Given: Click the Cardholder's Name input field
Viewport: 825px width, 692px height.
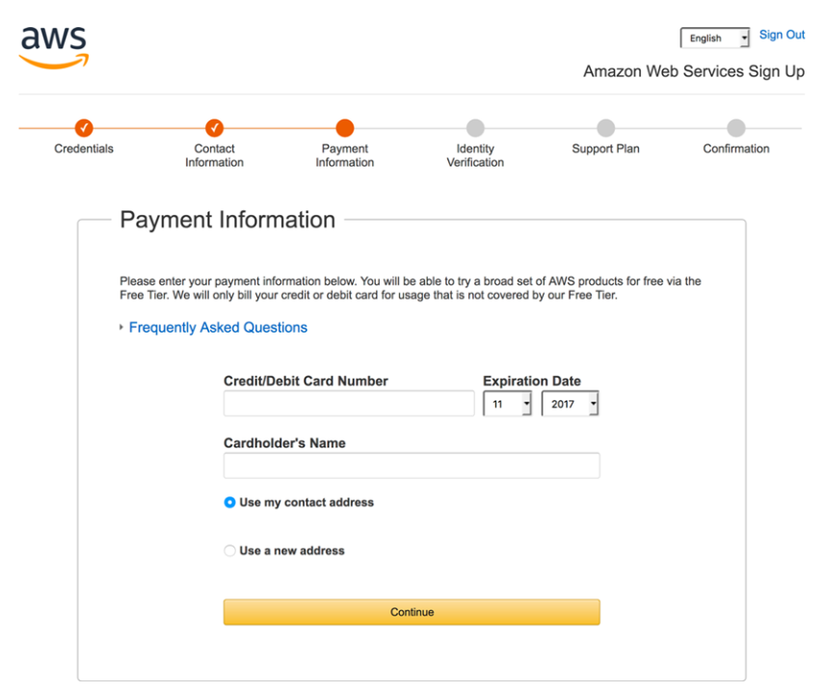Looking at the screenshot, I should point(411,466).
